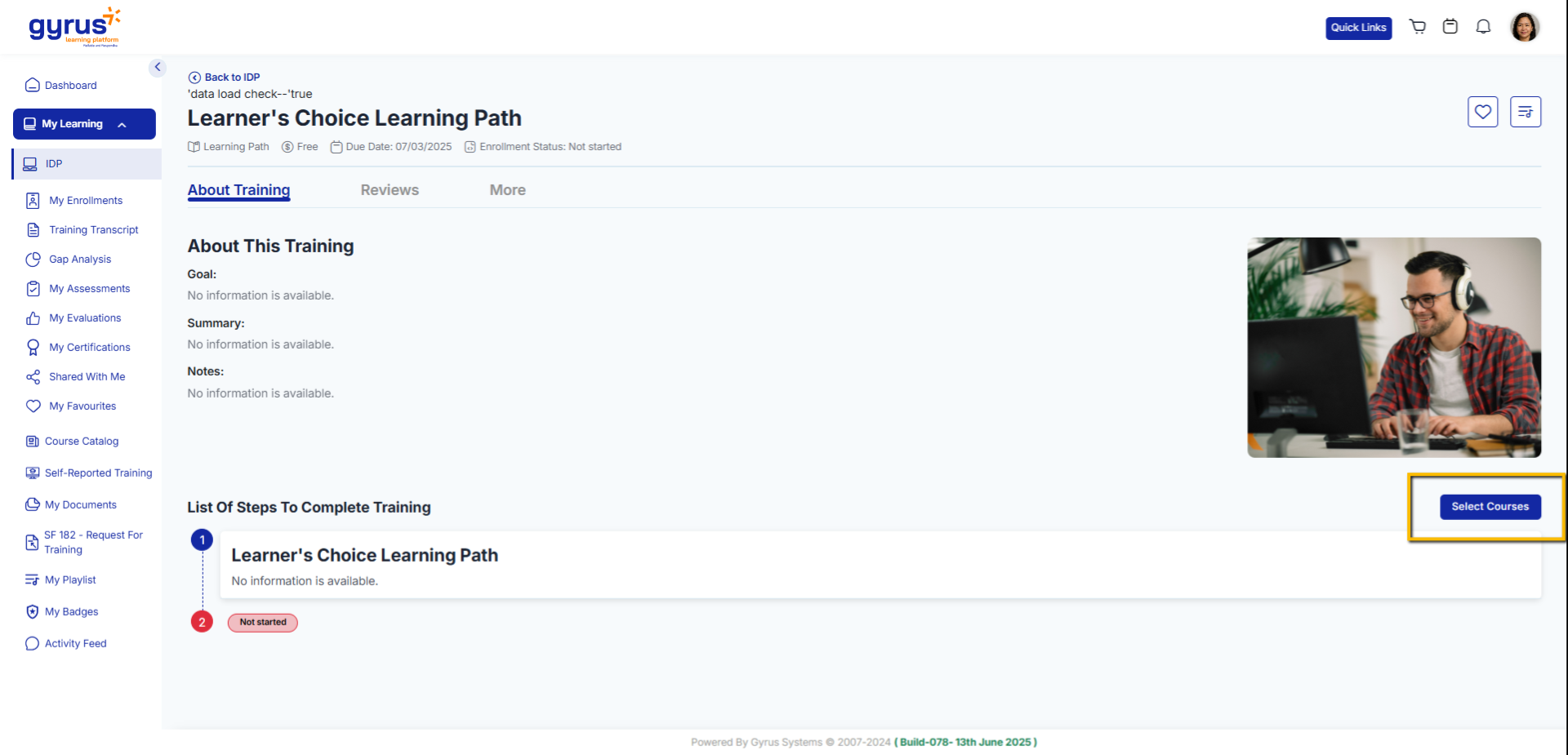Image resolution: width=1568 pixels, height=755 pixels.
Task: Select step 1 marker in the steps list
Action: [203, 540]
